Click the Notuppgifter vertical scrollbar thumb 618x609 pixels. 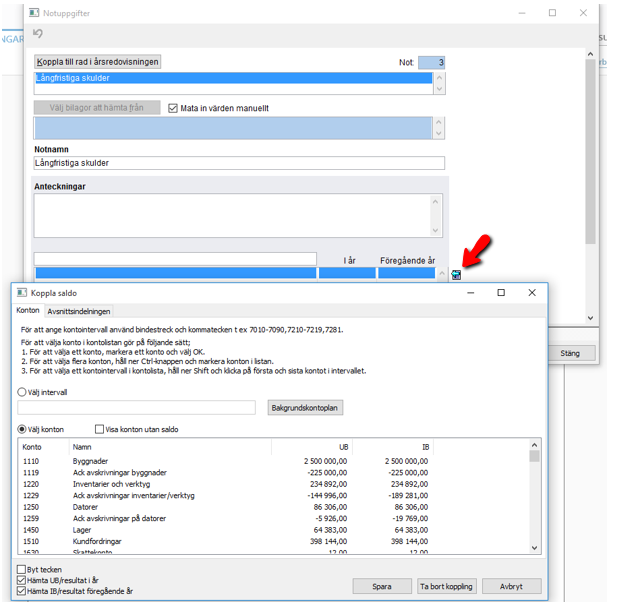tap(590, 152)
